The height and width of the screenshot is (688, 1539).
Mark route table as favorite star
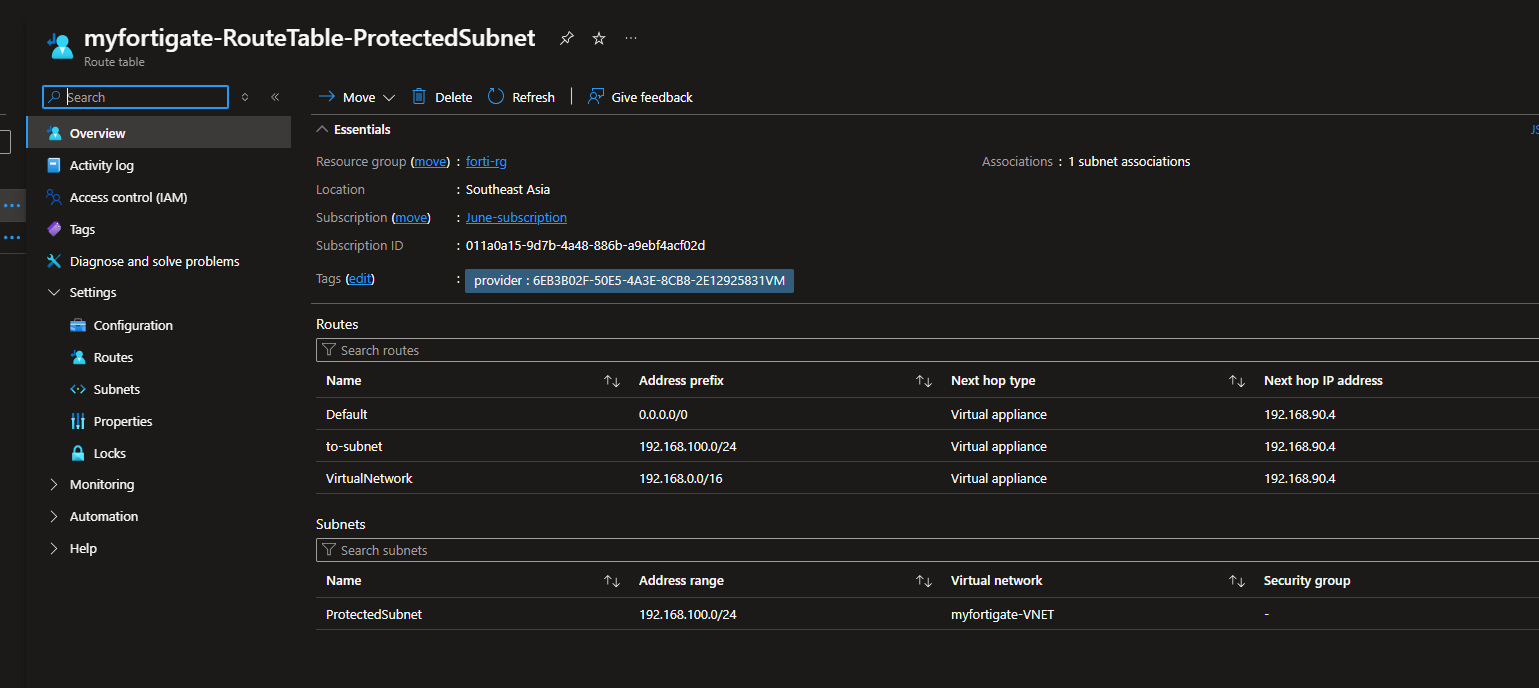point(599,38)
